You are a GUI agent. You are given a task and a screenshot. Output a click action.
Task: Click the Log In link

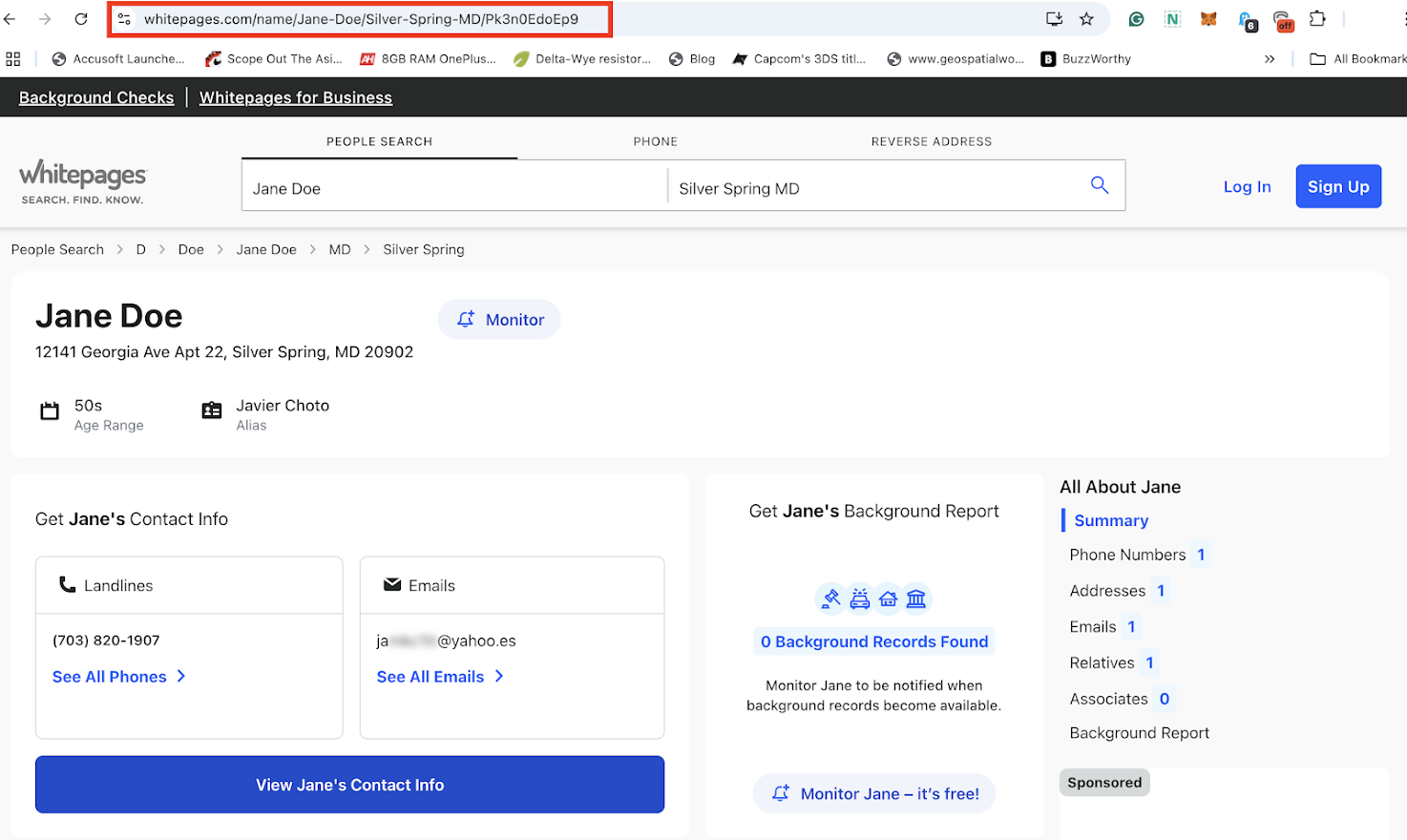pos(1247,186)
